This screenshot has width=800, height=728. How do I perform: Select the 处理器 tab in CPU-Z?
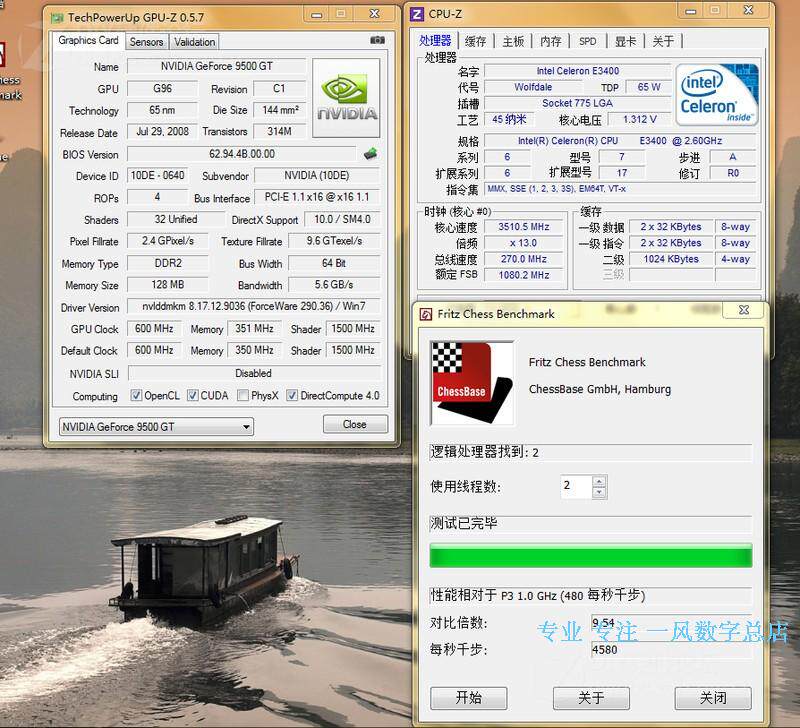pyautogui.click(x=435, y=41)
